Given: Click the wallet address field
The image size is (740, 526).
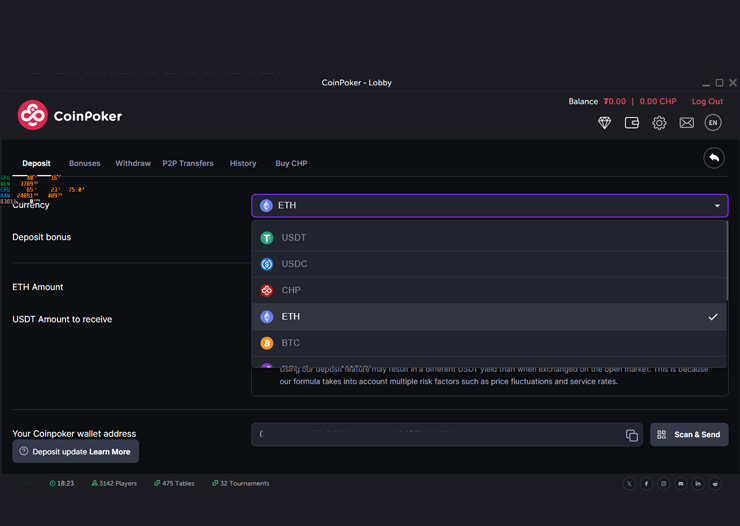Looking at the screenshot, I should tap(446, 434).
